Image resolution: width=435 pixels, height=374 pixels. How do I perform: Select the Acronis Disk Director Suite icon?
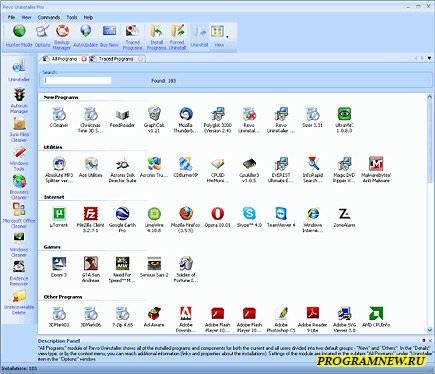point(122,170)
